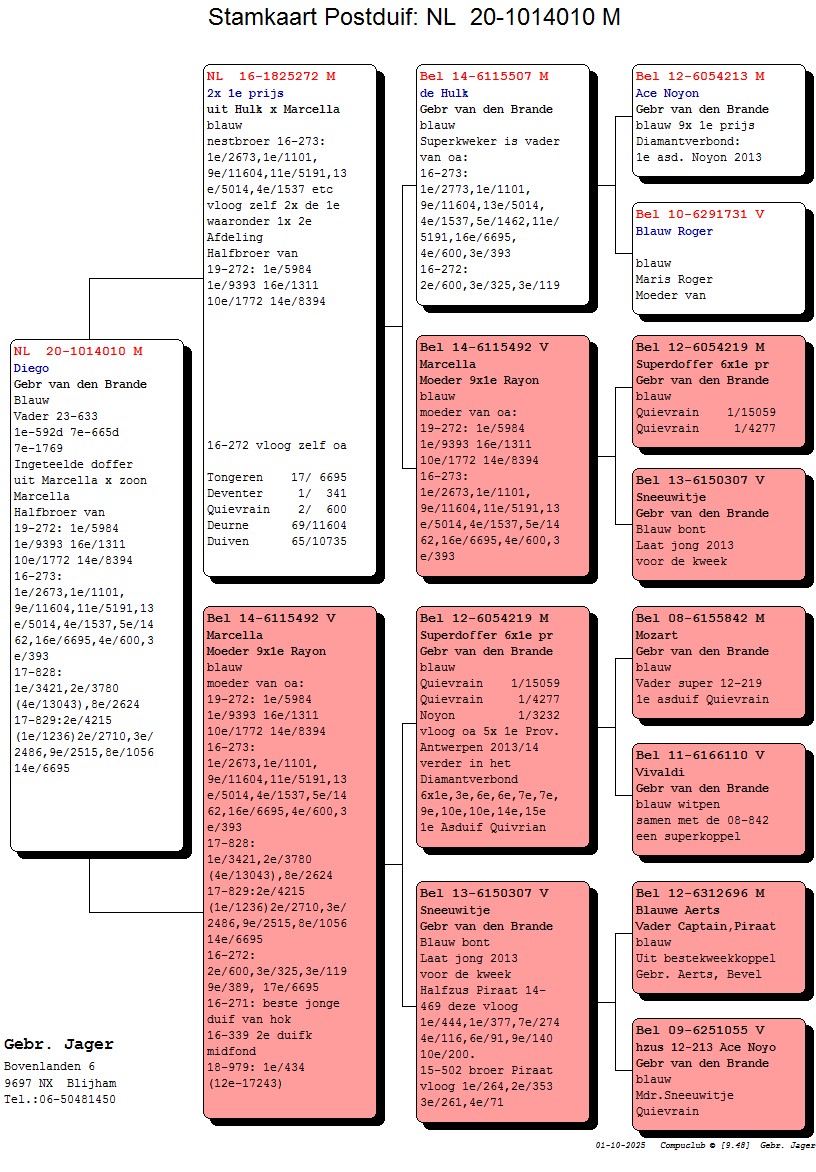Select the Tongeren 17/6695 result line

click(276, 478)
